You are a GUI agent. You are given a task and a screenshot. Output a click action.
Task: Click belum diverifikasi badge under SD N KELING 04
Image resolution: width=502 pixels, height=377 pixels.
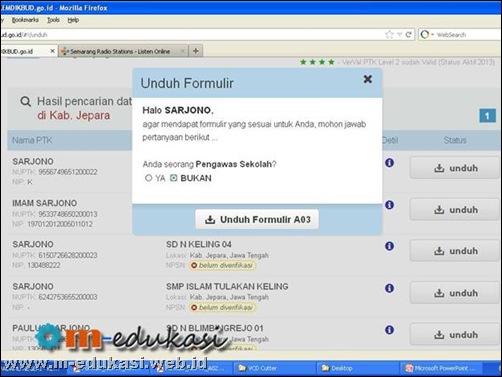tap(222, 265)
